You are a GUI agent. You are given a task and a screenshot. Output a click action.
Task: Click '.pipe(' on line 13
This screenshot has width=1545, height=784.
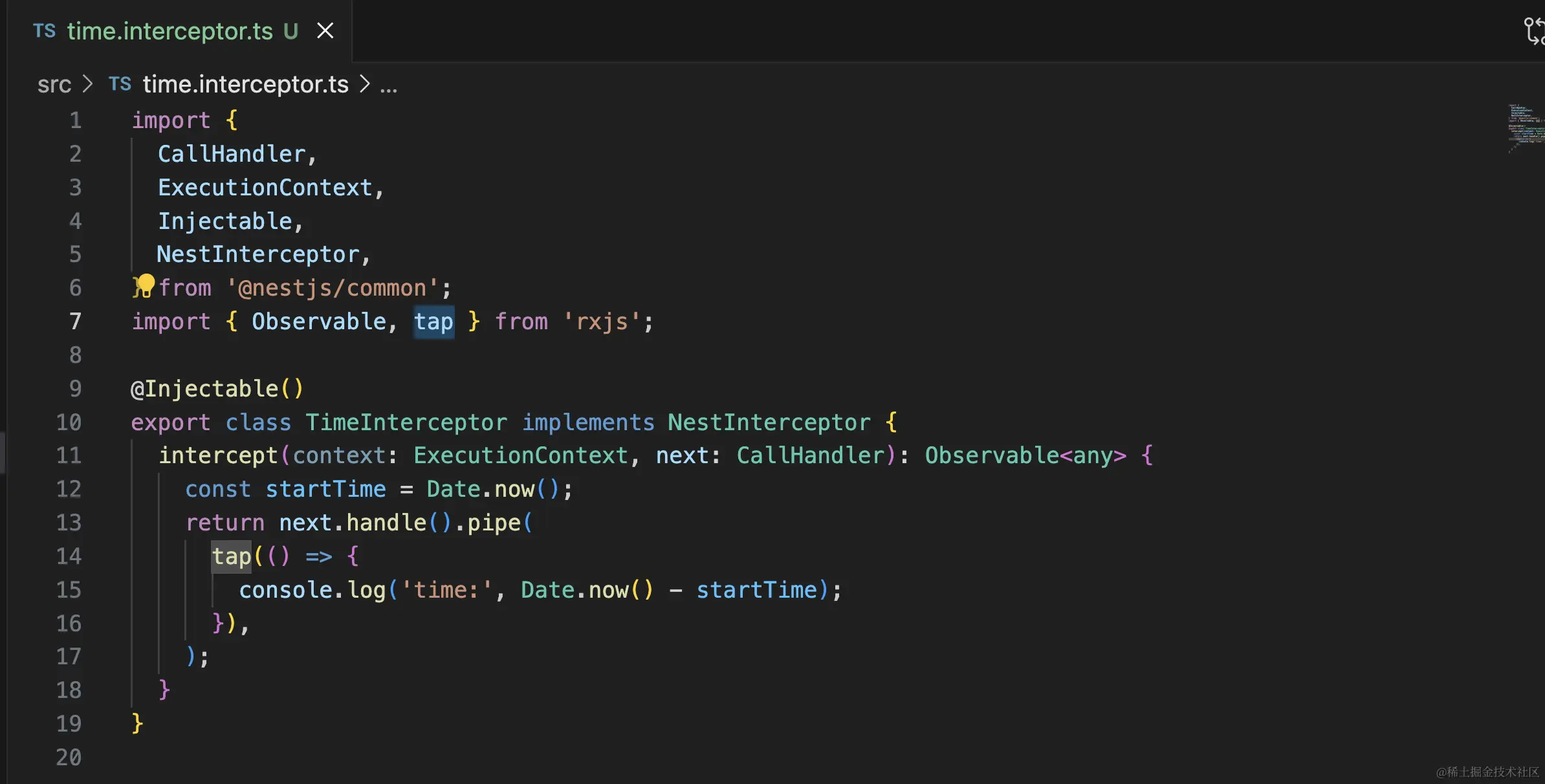(x=493, y=523)
